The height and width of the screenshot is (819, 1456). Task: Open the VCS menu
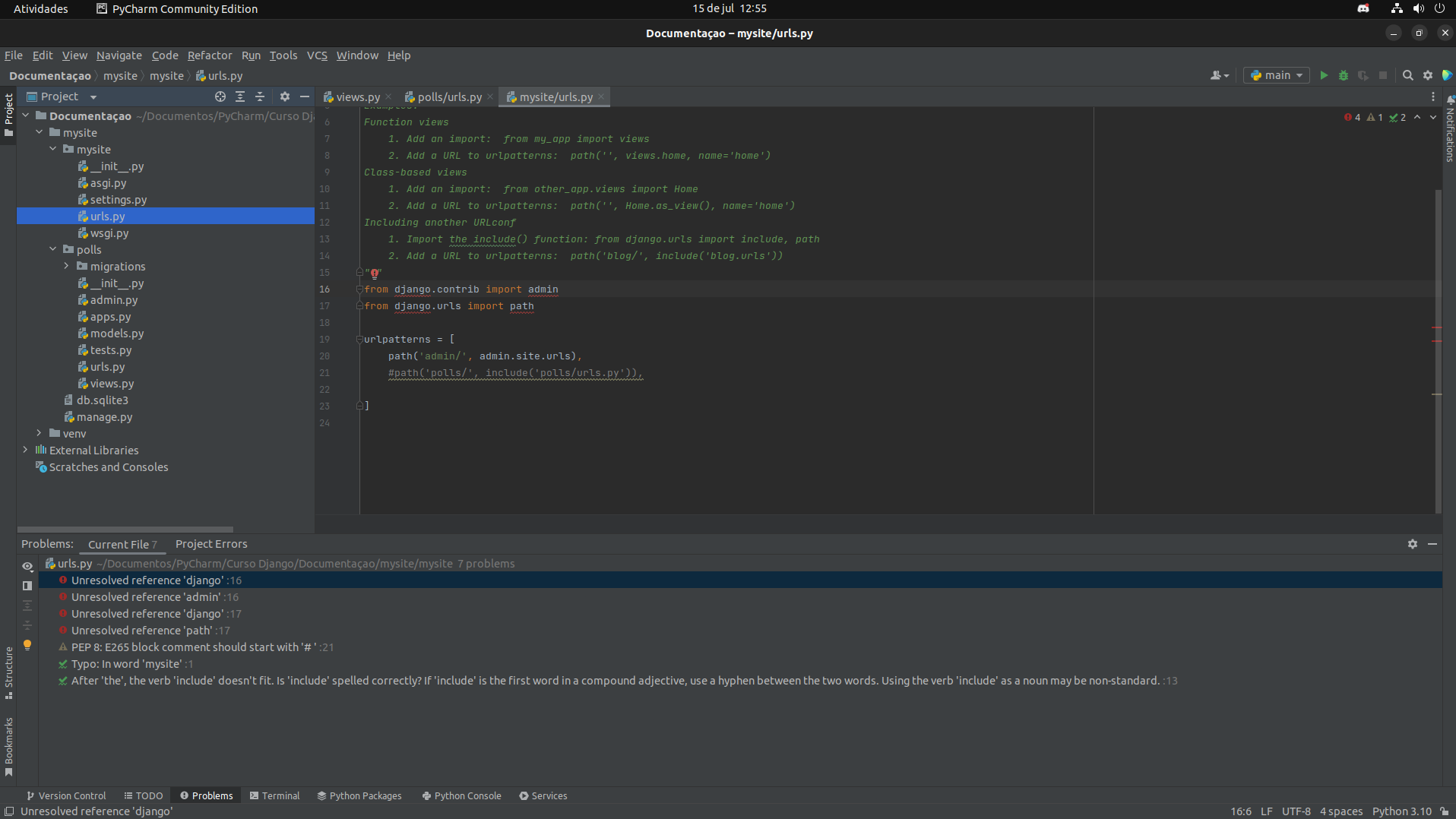pos(317,55)
